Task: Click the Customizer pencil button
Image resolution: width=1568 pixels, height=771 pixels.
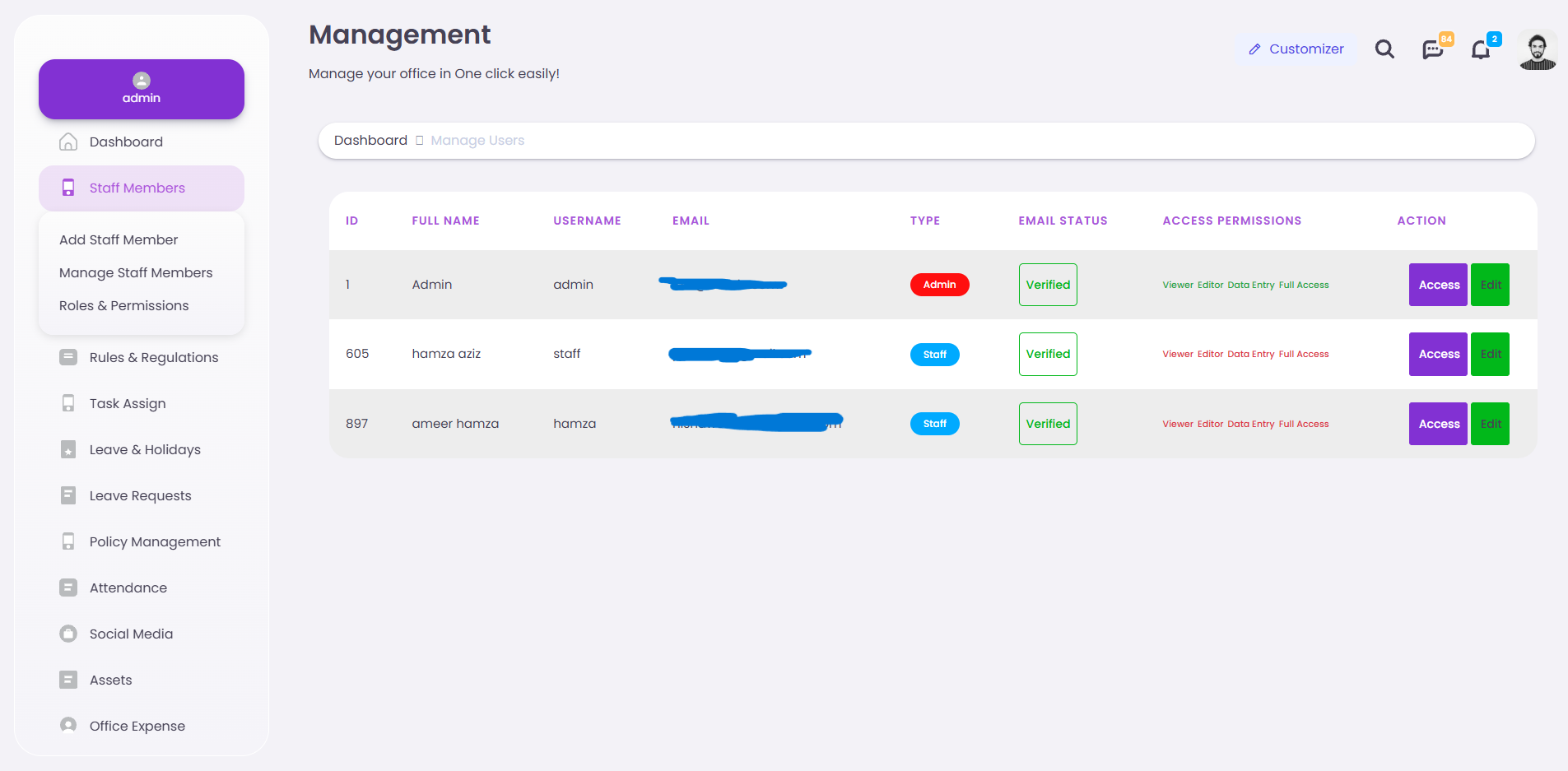Action: pyautogui.click(x=1296, y=49)
